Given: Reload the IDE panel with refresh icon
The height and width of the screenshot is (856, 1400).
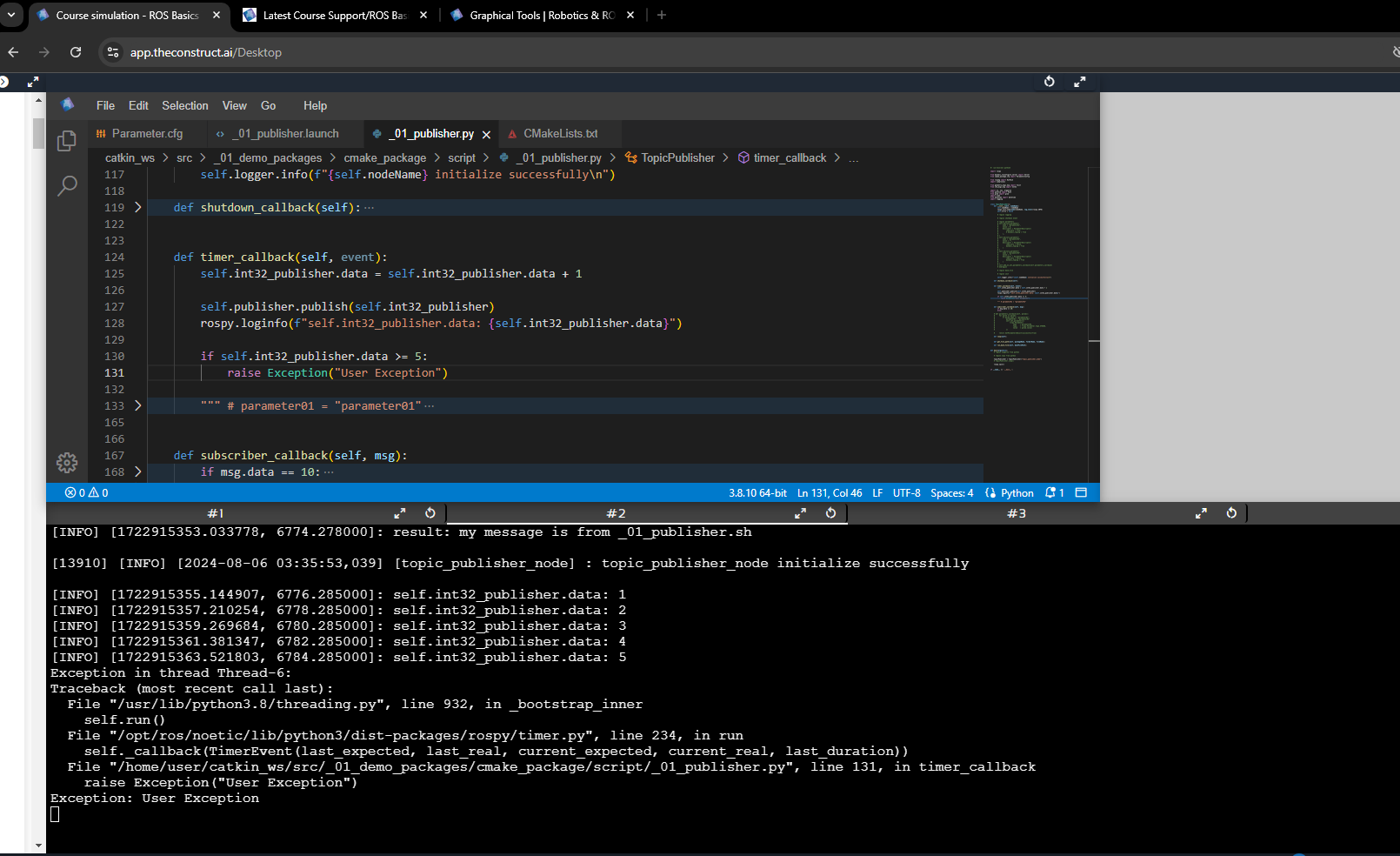Looking at the screenshot, I should 1050,82.
